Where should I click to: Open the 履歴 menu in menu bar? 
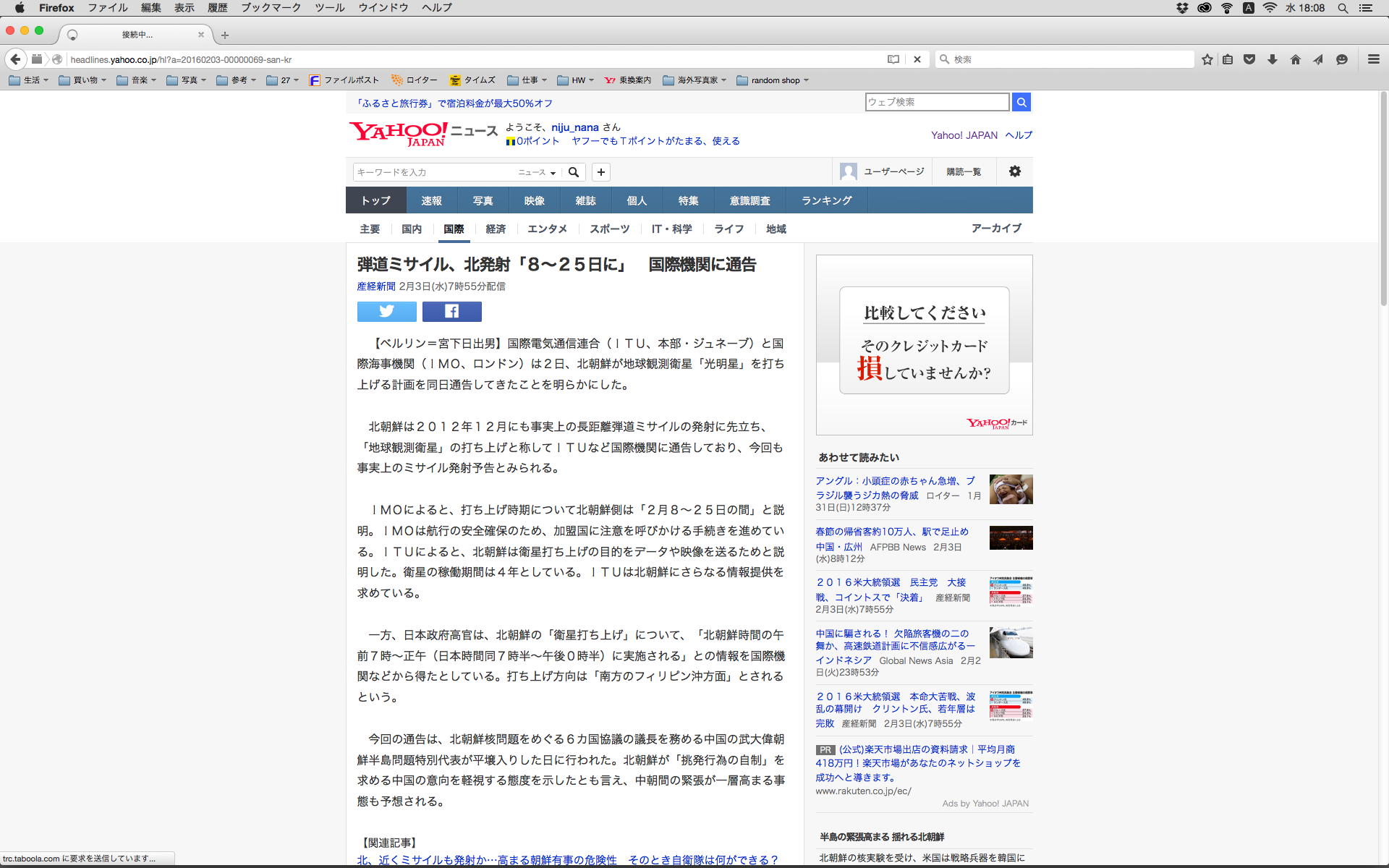click(x=217, y=8)
